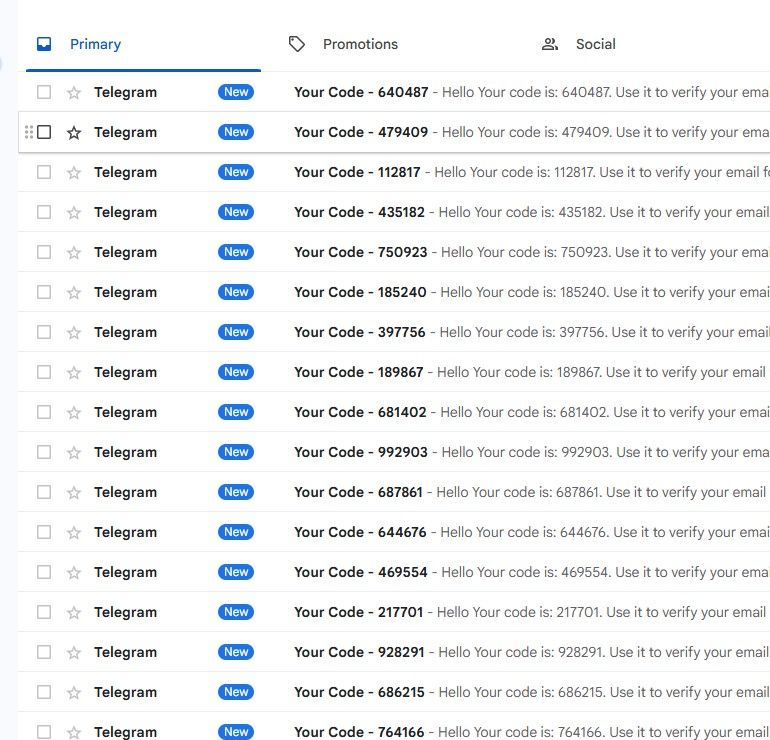The height and width of the screenshot is (740, 770).
Task: Click the New label on code 397756 email
Action: coord(236,332)
